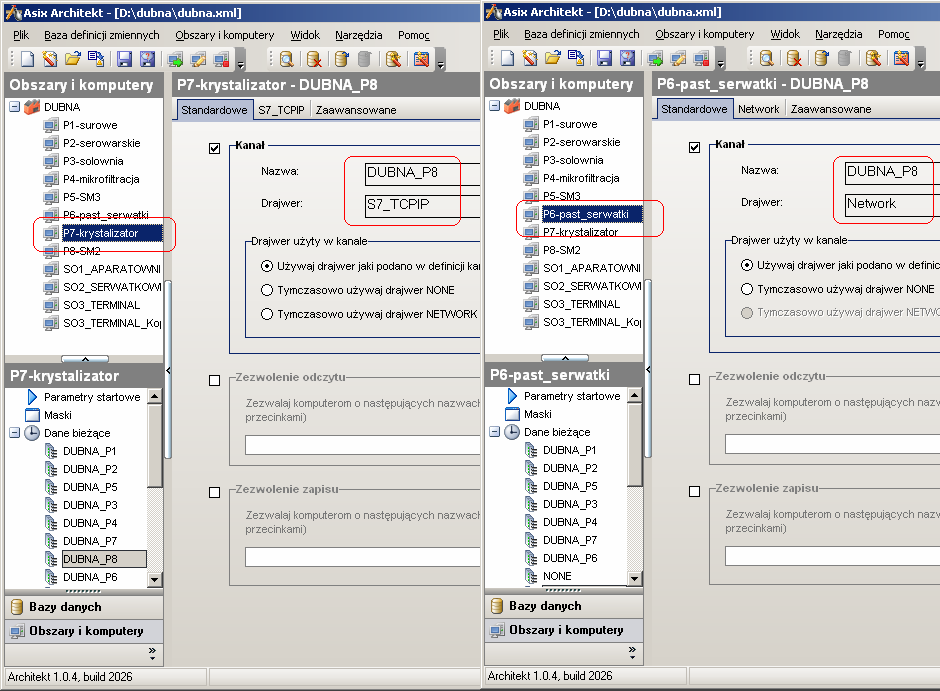The image size is (940, 691).
Task: Switch to Zaawansowane tab in right window
Action: point(831,109)
